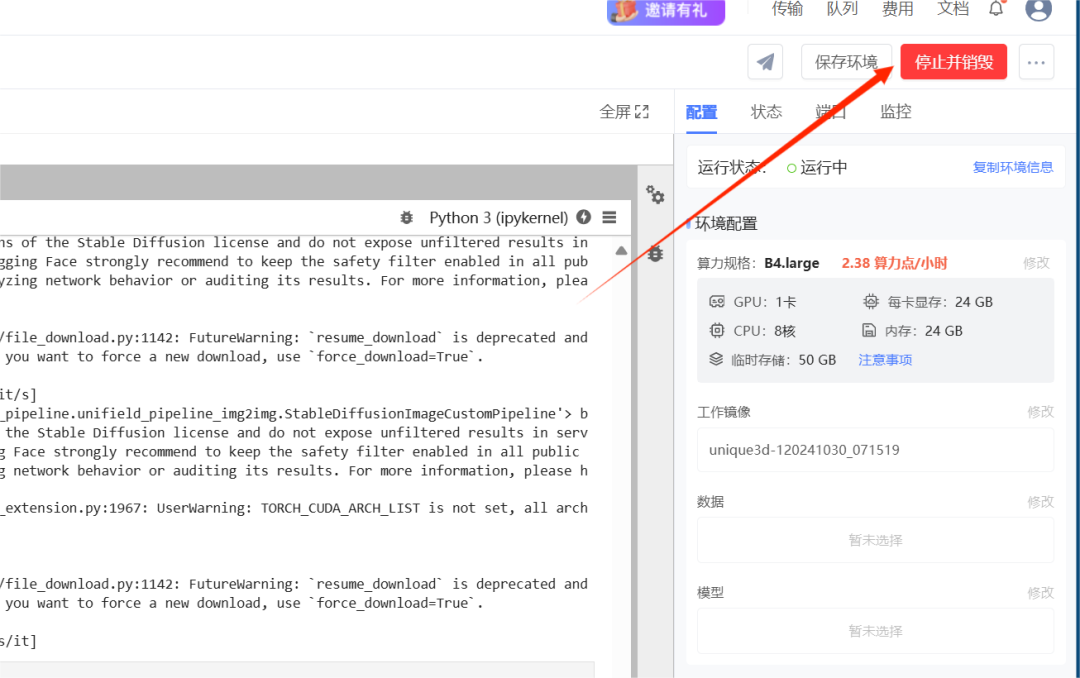The height and width of the screenshot is (678, 1080).
Task: Select the Python 3 (ipykernel) kernel name
Action: [499, 218]
